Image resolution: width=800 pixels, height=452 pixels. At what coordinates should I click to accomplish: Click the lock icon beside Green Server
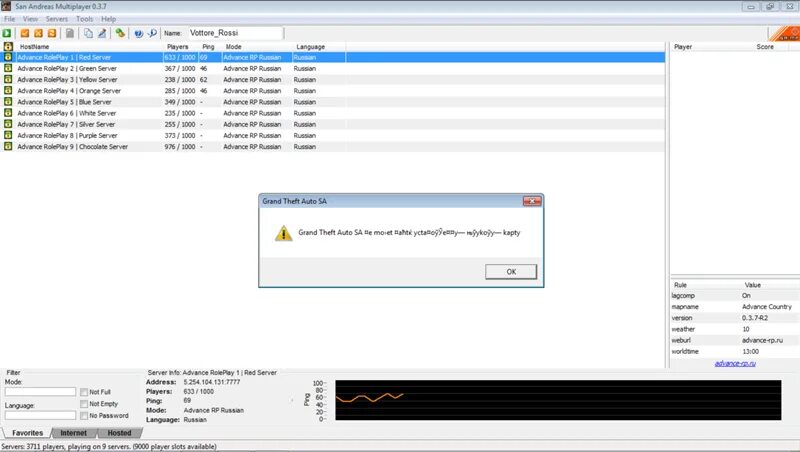(x=8, y=68)
